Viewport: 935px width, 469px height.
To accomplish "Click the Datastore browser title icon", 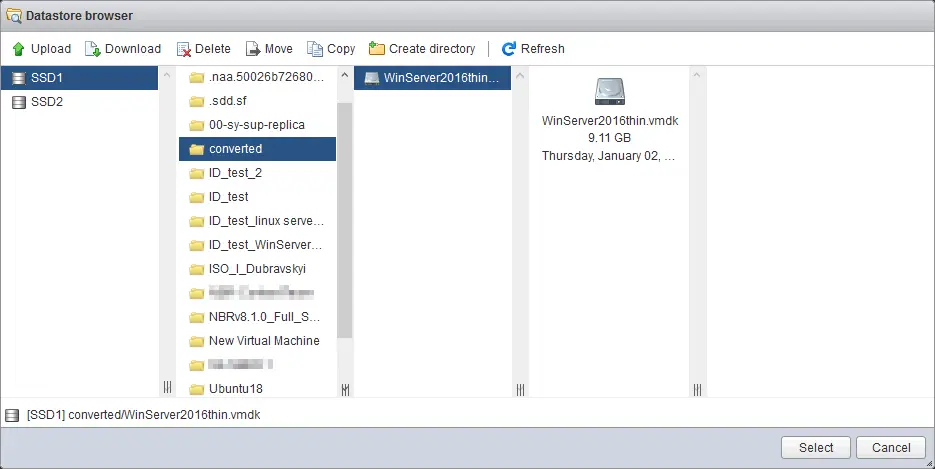I will point(13,15).
